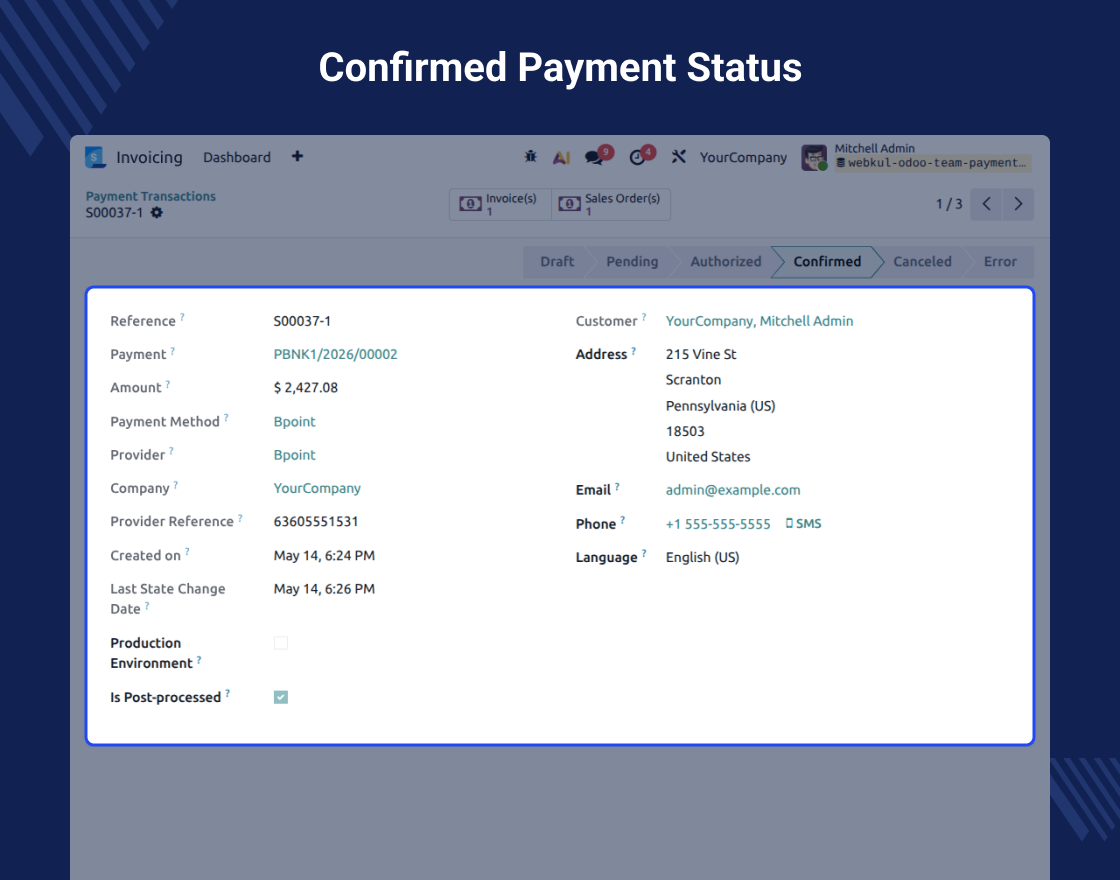Toggle the Production Environment checkbox
Viewport: 1120px width, 880px height.
click(x=281, y=643)
